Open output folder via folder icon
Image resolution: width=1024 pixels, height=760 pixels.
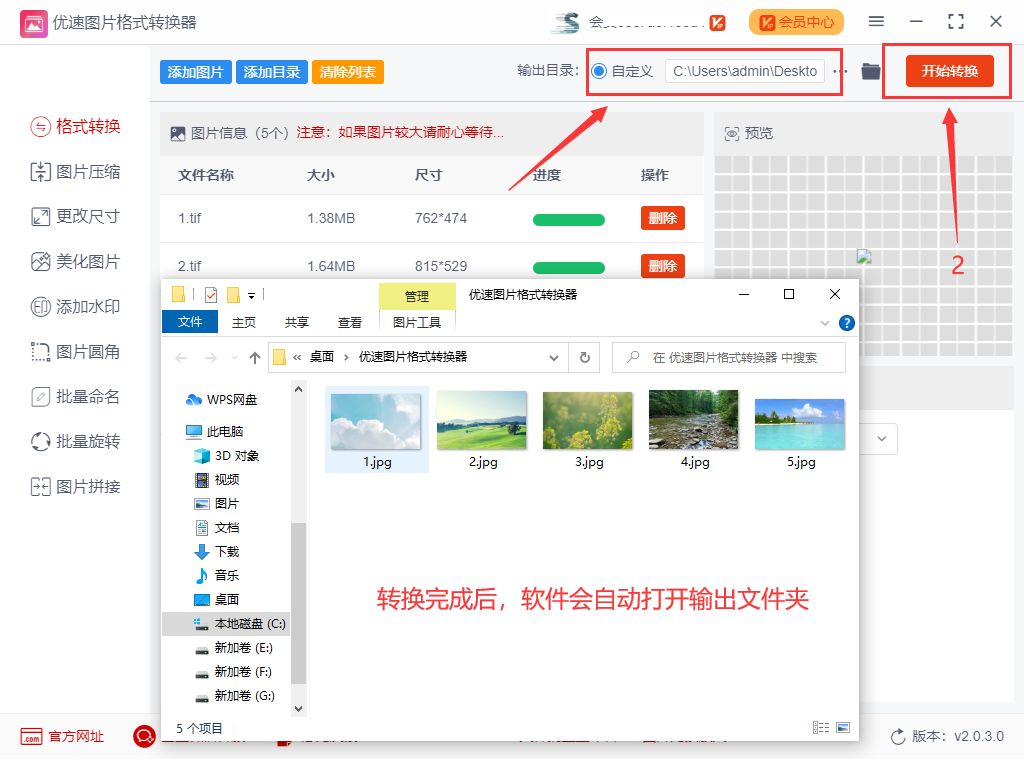pyautogui.click(x=871, y=71)
